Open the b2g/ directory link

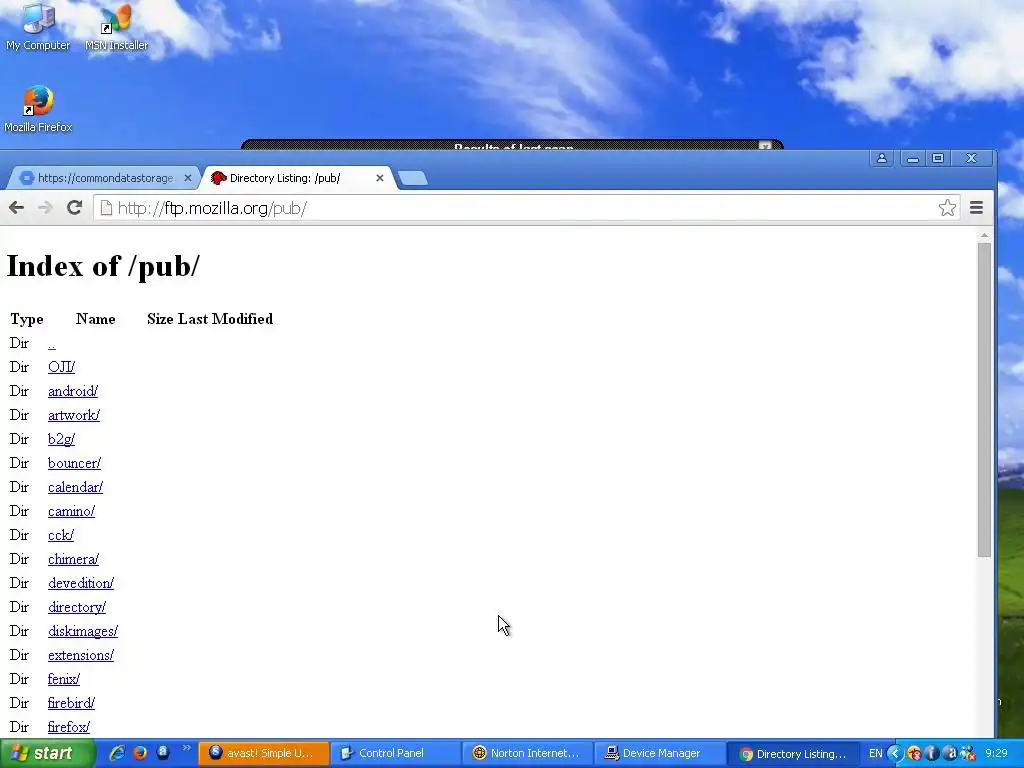[61, 439]
